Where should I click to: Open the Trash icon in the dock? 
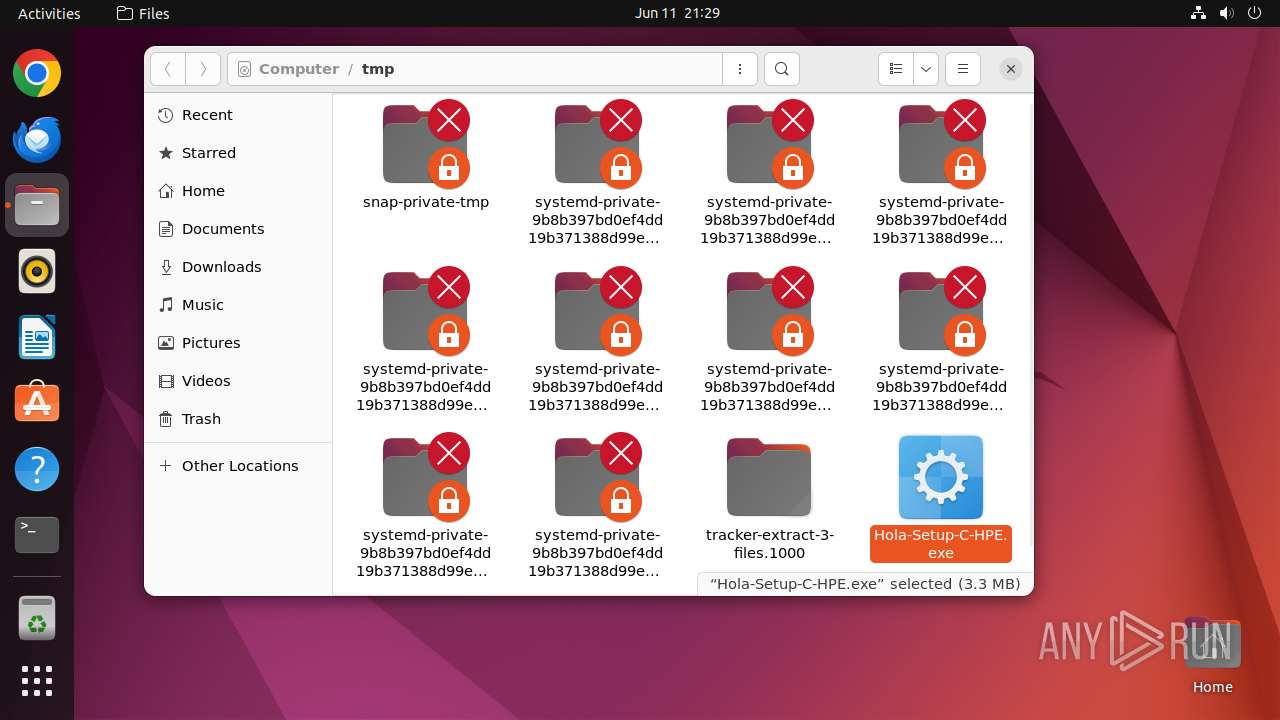(37, 618)
